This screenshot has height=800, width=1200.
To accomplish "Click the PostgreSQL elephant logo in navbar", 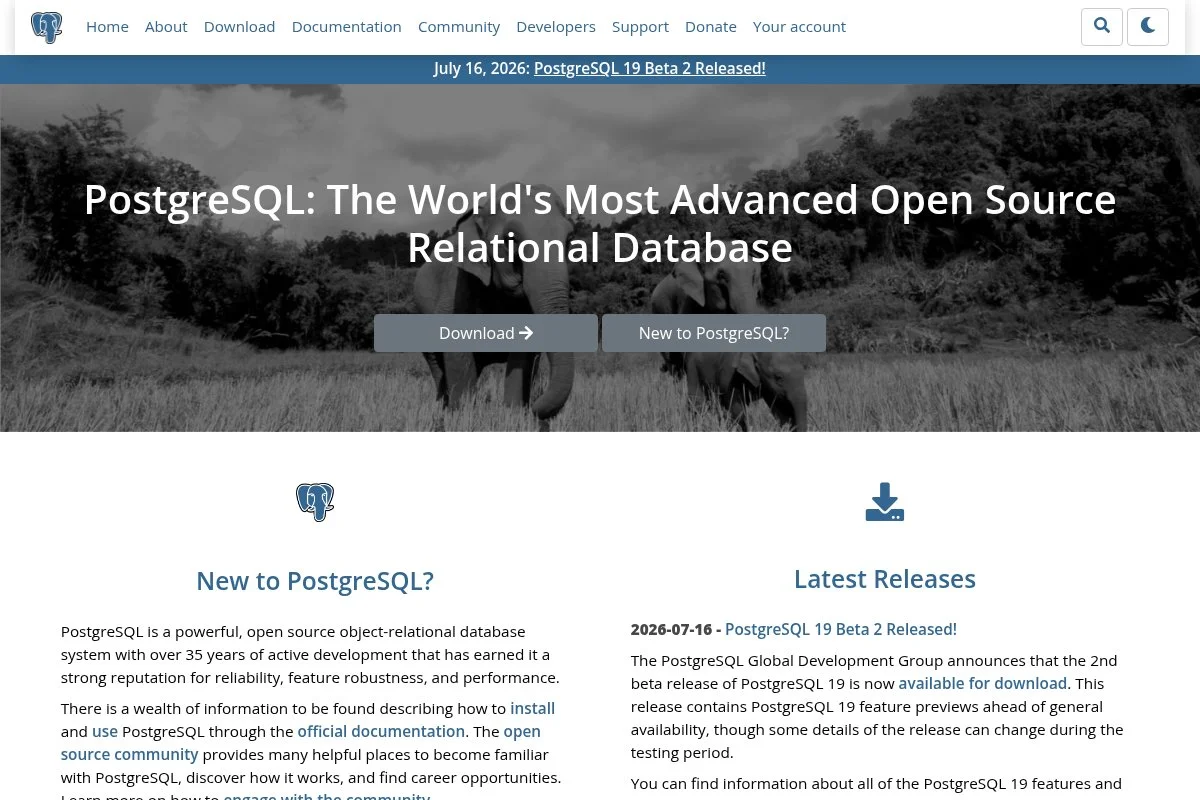I will [x=47, y=27].
